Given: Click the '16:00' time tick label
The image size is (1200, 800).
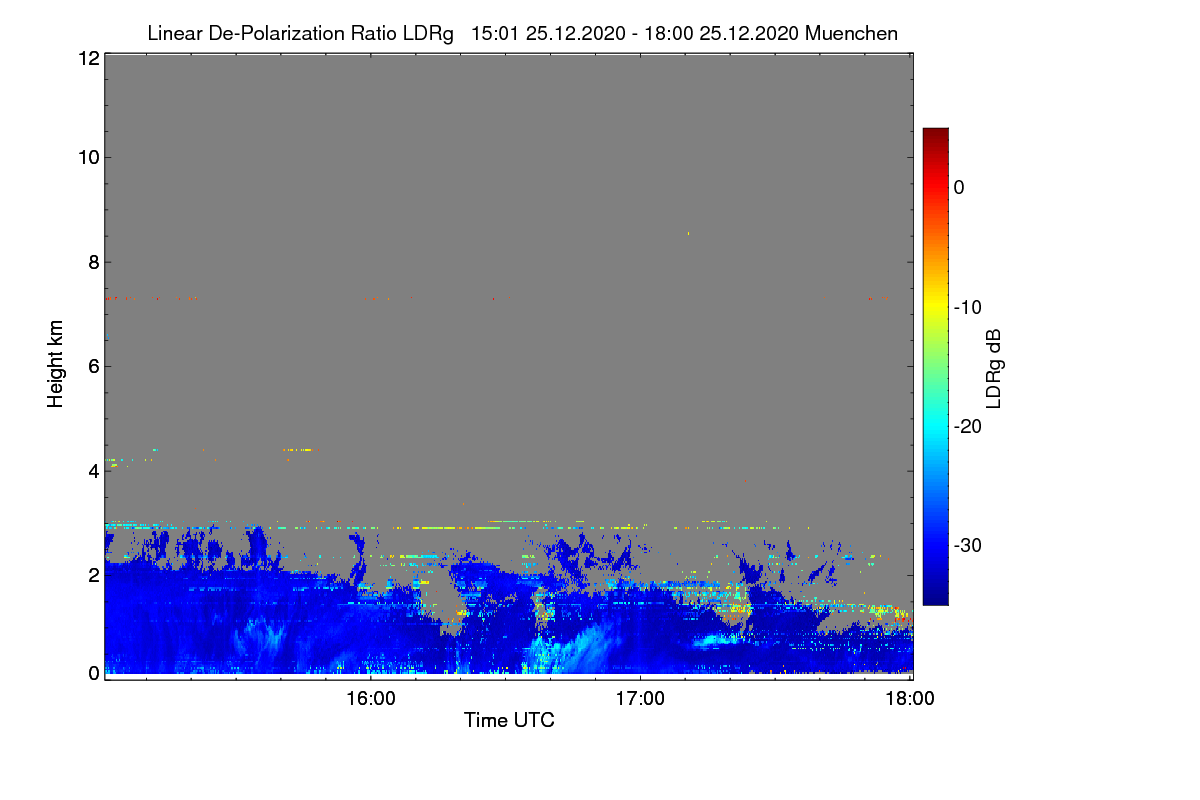Looking at the screenshot, I should coord(370,698).
